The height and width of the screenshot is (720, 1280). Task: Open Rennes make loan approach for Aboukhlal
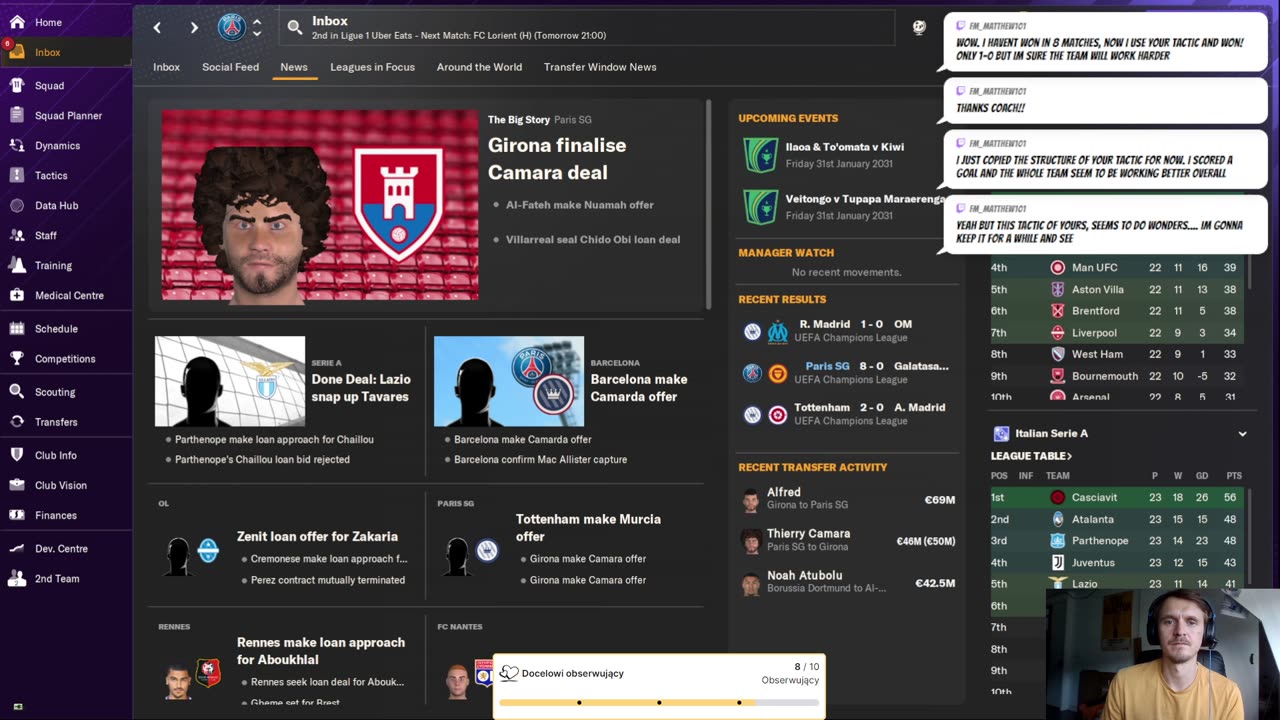[321, 651]
